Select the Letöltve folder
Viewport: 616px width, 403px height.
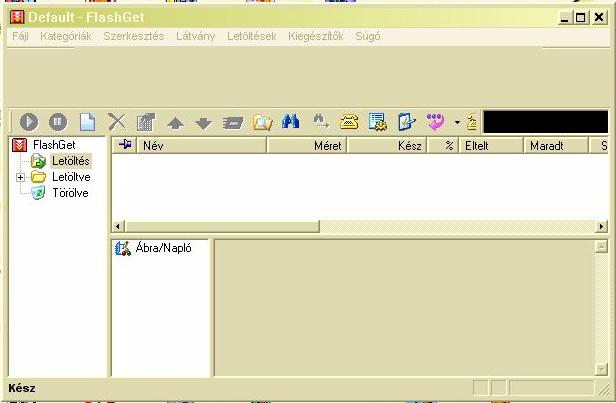pos(71,177)
